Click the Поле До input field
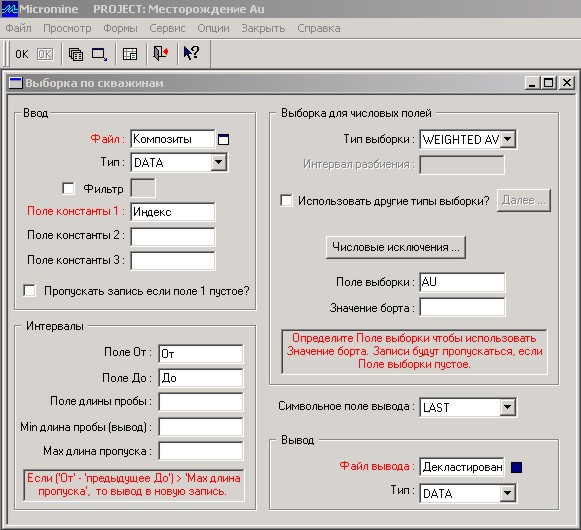 [201, 378]
